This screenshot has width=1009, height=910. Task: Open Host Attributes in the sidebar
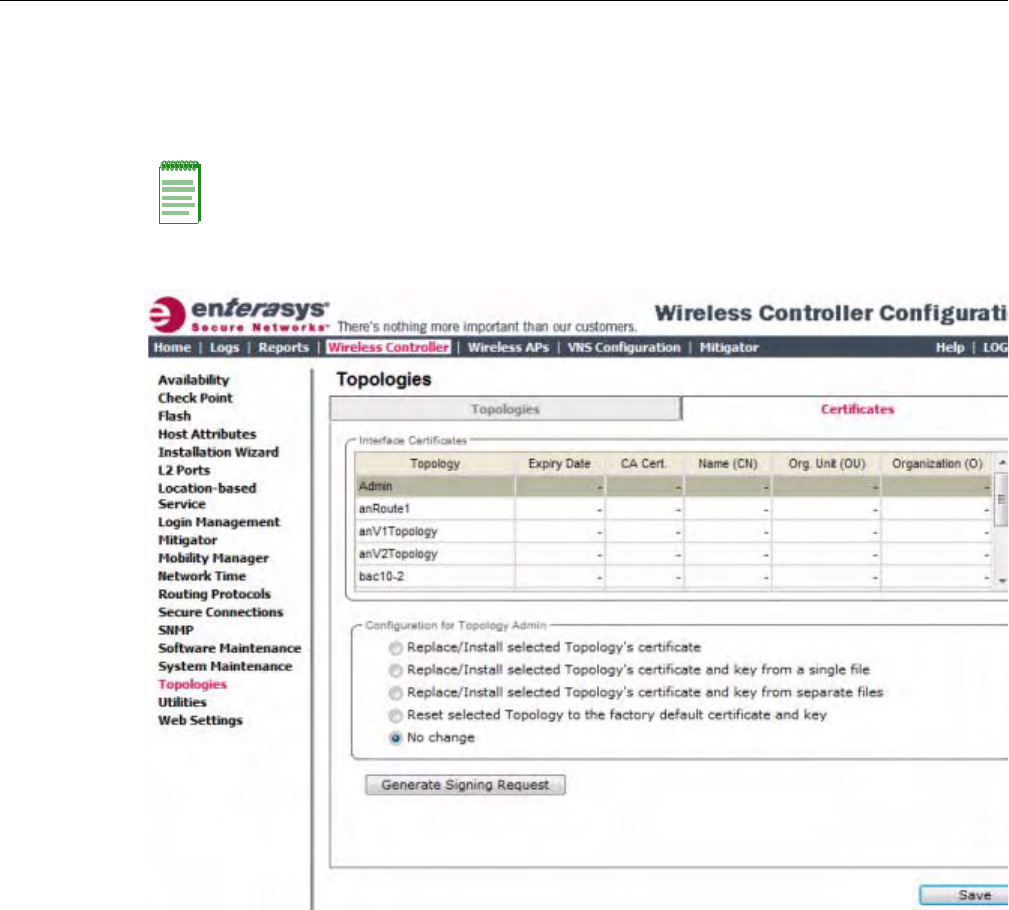[x=207, y=434]
